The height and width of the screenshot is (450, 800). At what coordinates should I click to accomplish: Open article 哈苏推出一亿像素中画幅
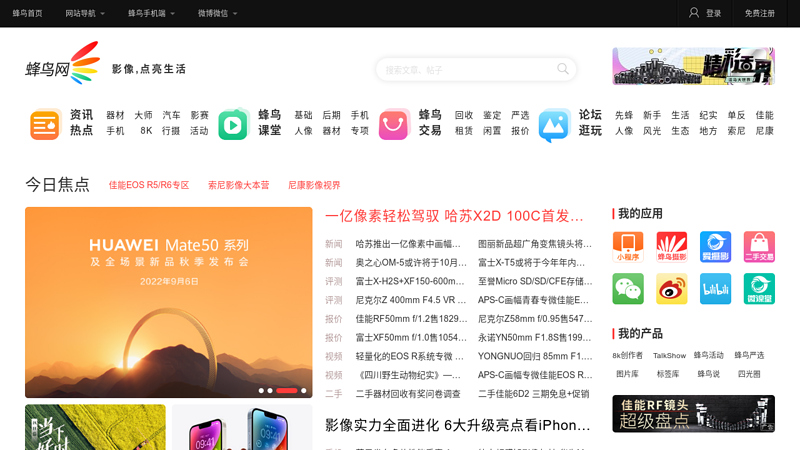408,244
